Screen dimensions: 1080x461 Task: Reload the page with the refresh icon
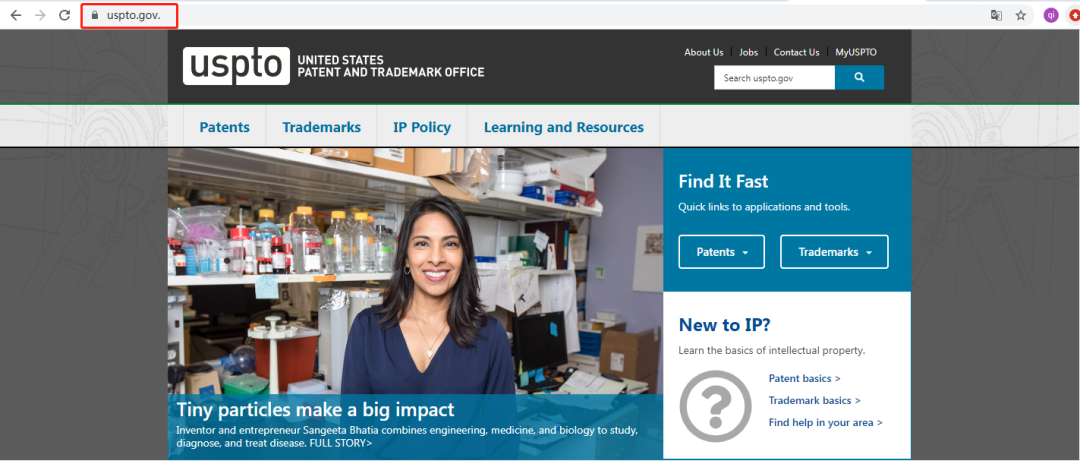[x=65, y=15]
